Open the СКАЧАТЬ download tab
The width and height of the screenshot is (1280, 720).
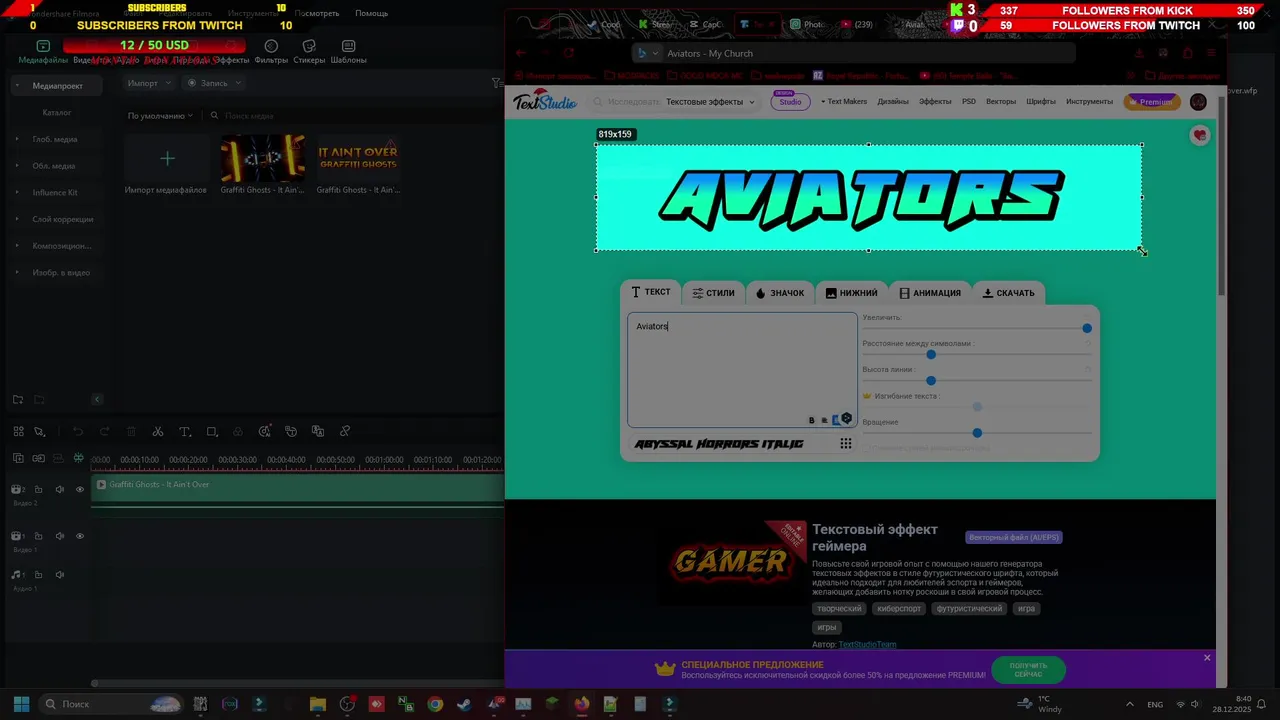coord(1008,293)
